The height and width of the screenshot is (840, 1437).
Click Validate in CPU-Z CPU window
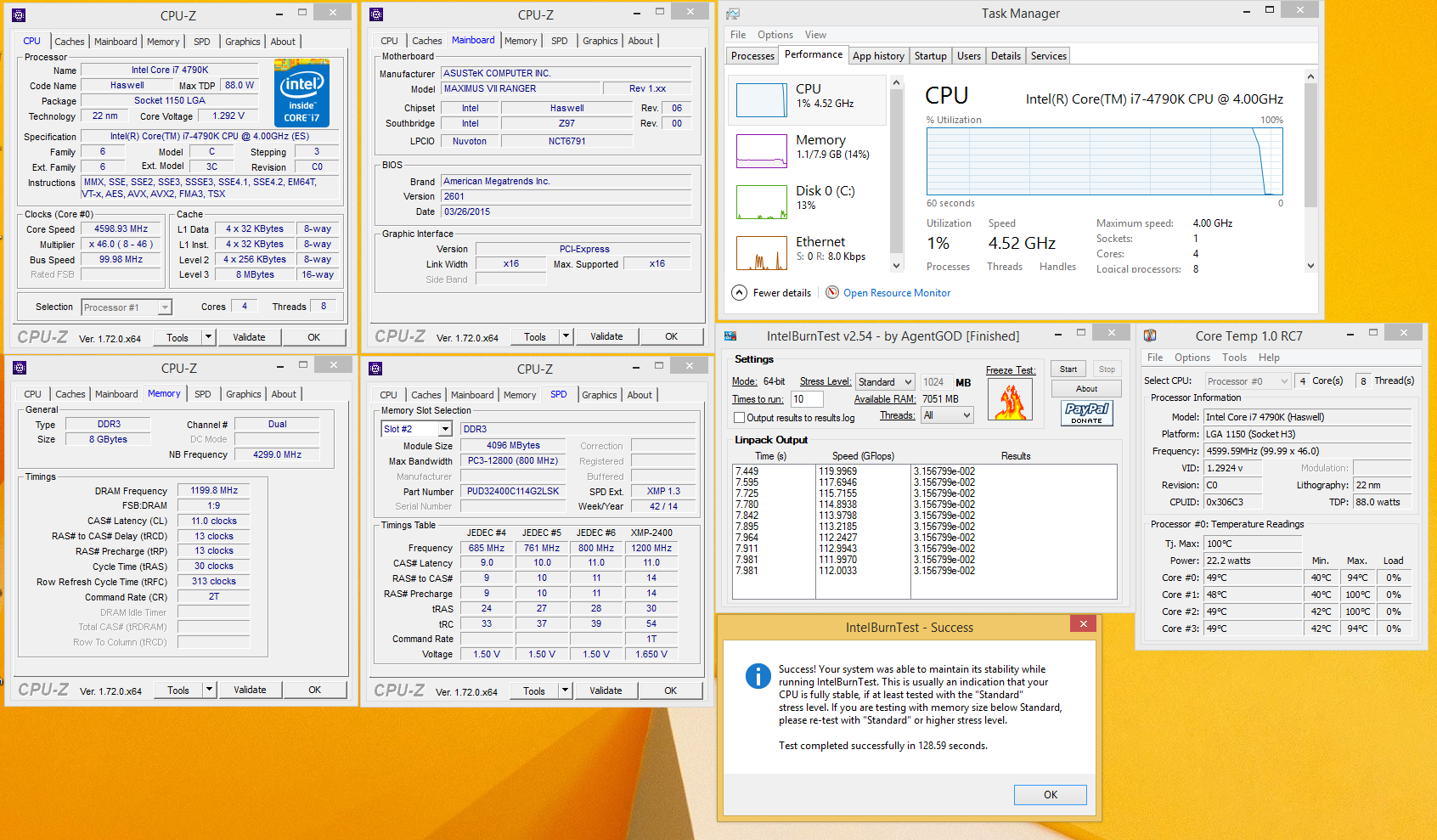[x=249, y=337]
